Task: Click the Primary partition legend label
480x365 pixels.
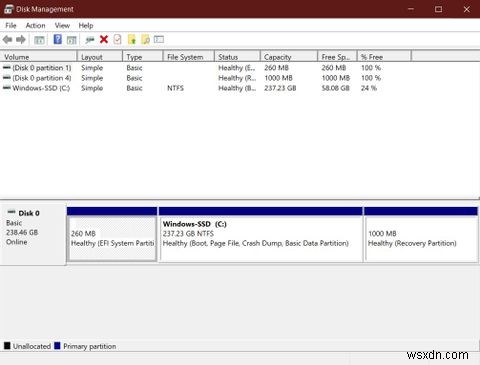Action: [90, 346]
